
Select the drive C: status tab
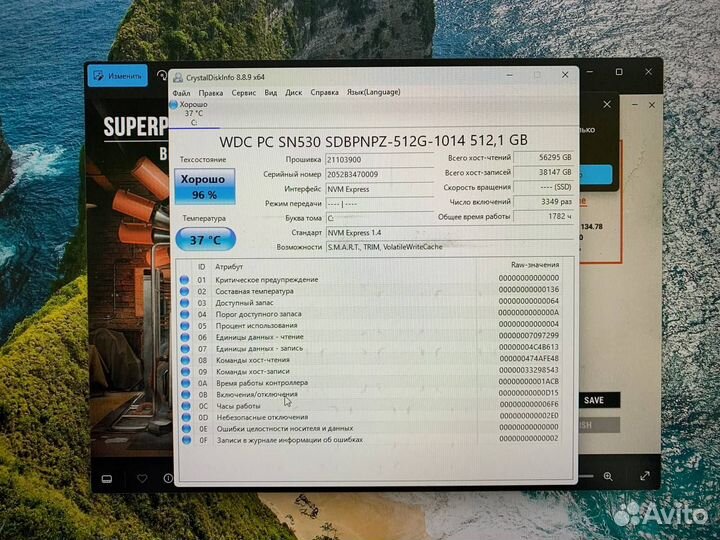pyautogui.click(x=193, y=114)
